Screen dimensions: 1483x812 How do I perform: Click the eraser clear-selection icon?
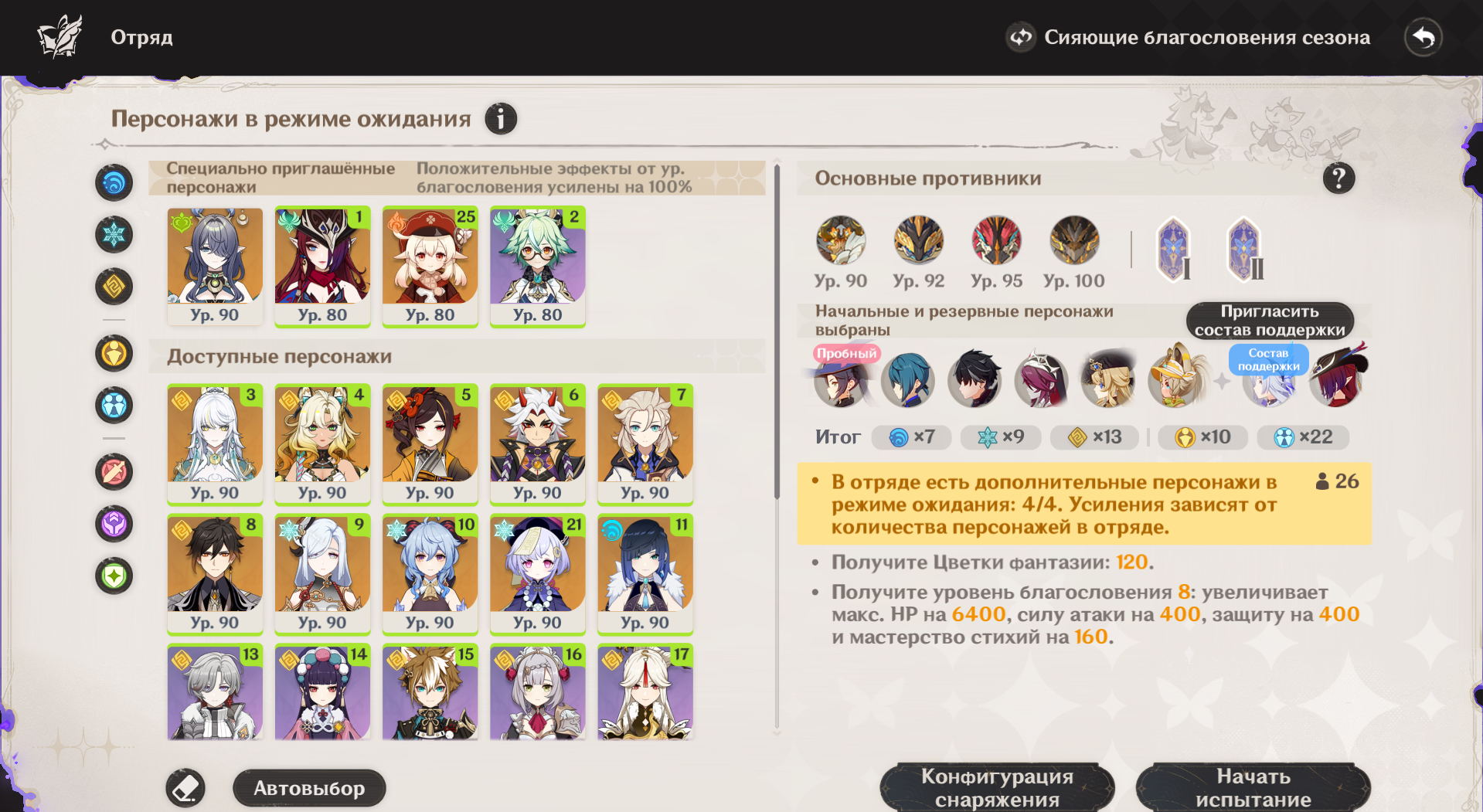coord(185,788)
